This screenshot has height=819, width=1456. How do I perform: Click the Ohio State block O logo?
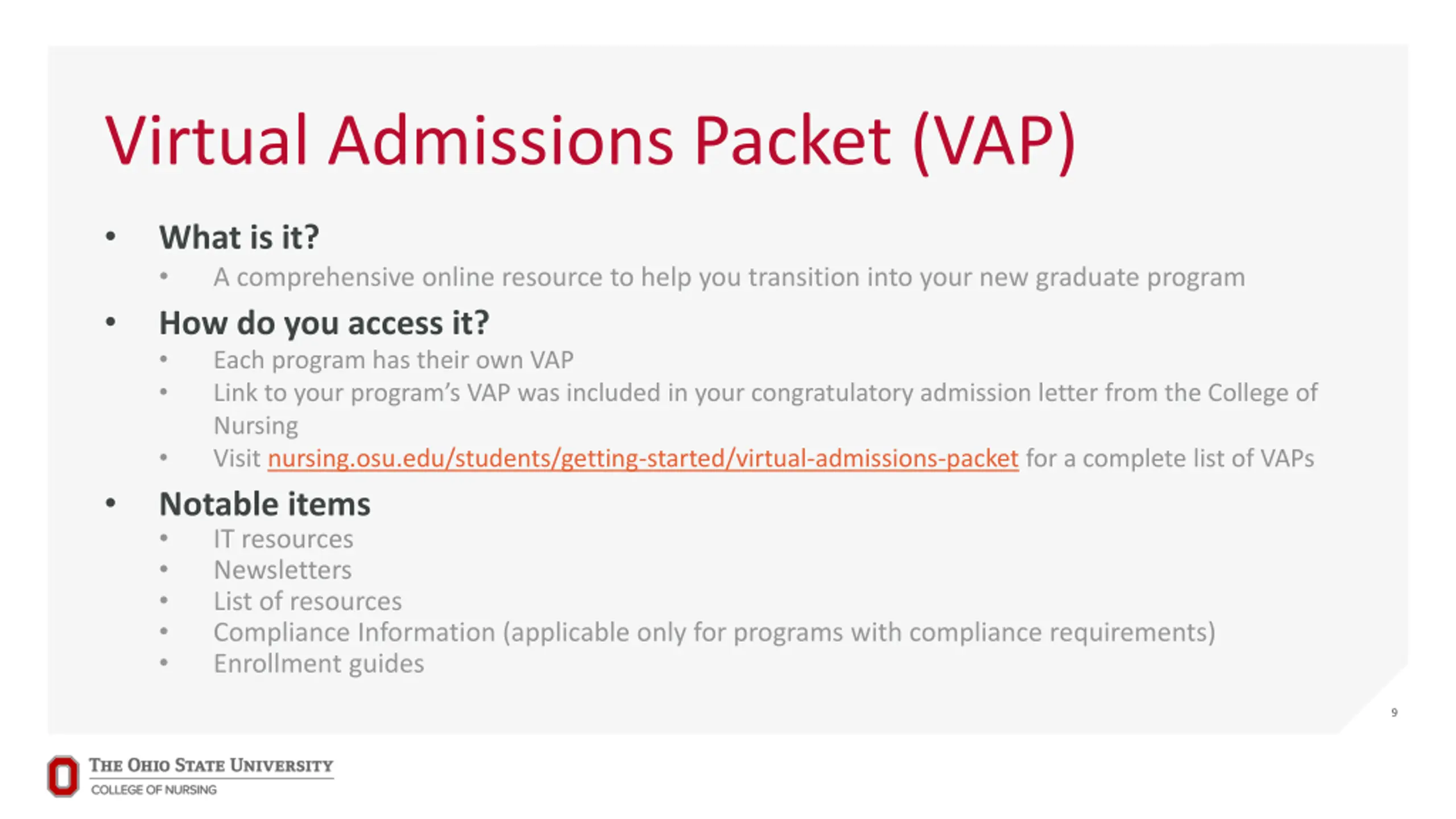point(63,776)
